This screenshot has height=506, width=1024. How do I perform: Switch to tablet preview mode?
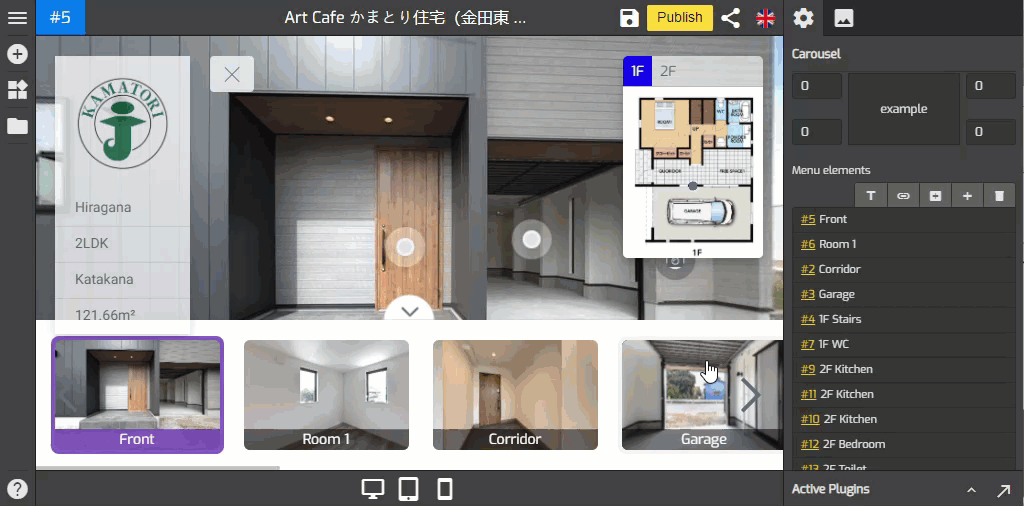pos(409,489)
